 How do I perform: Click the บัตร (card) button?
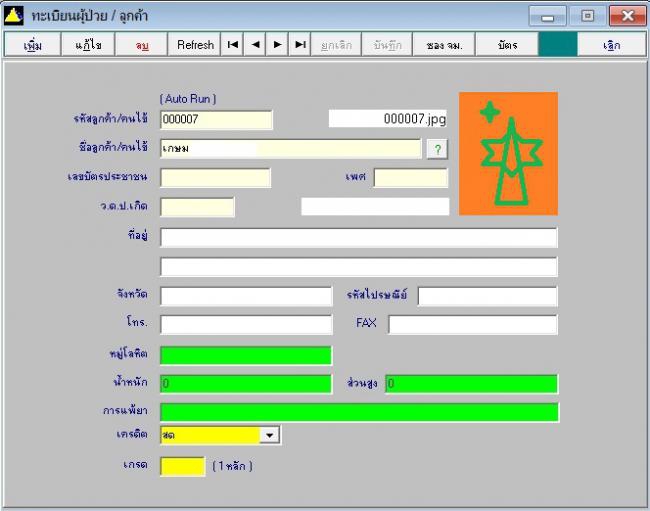coord(507,44)
